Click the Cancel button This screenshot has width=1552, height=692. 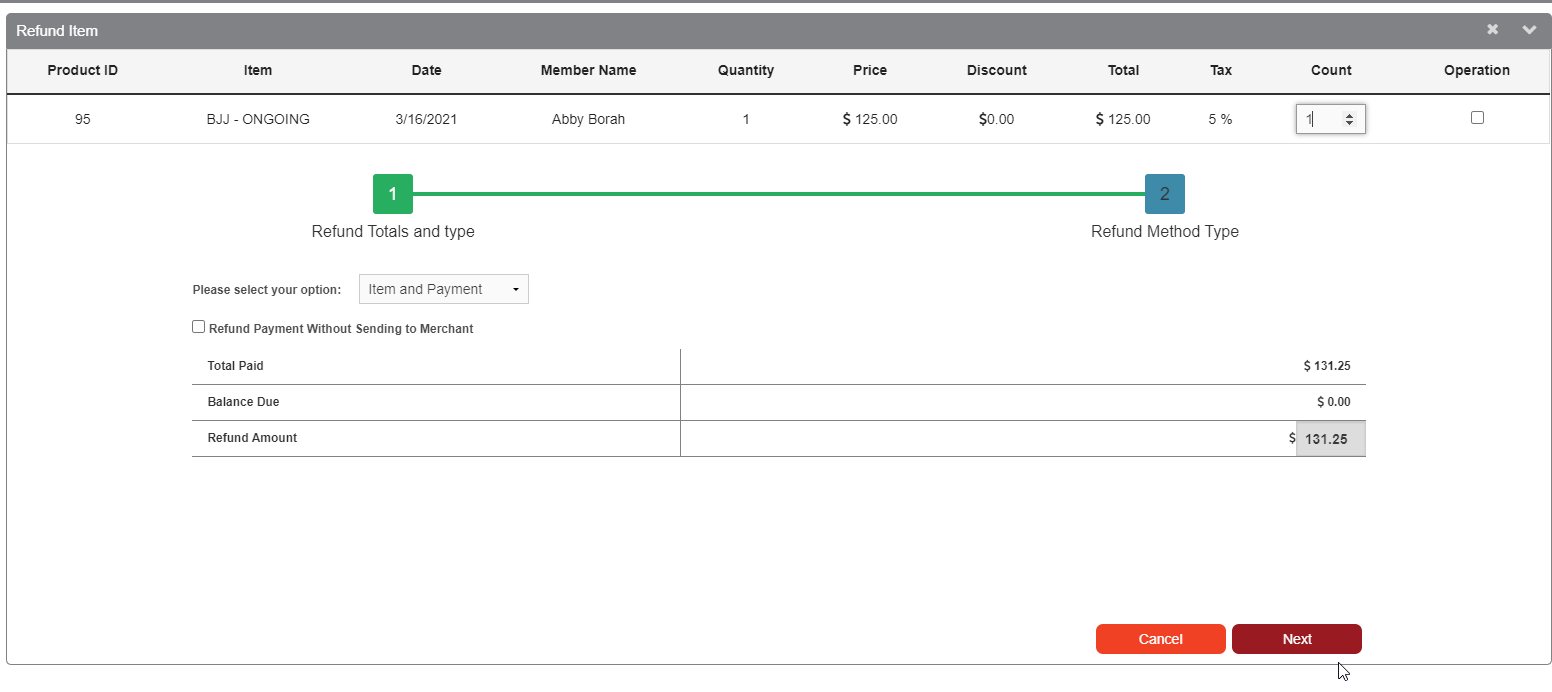click(1160, 639)
